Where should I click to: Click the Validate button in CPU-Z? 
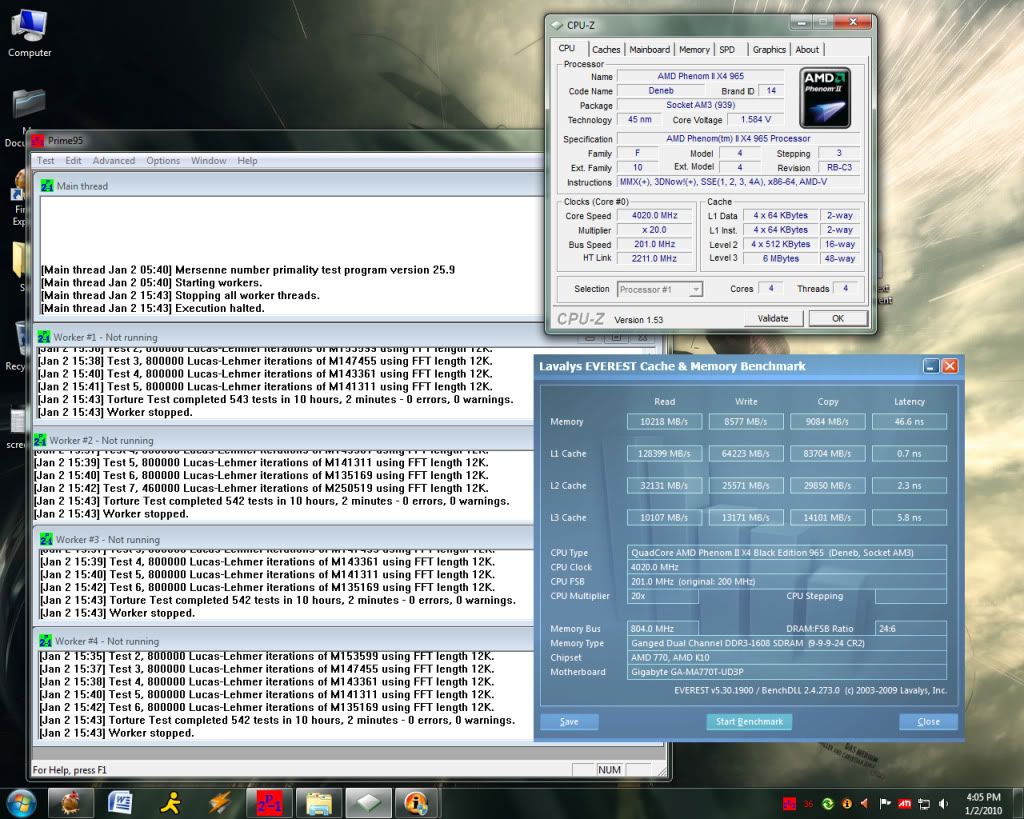(x=773, y=318)
